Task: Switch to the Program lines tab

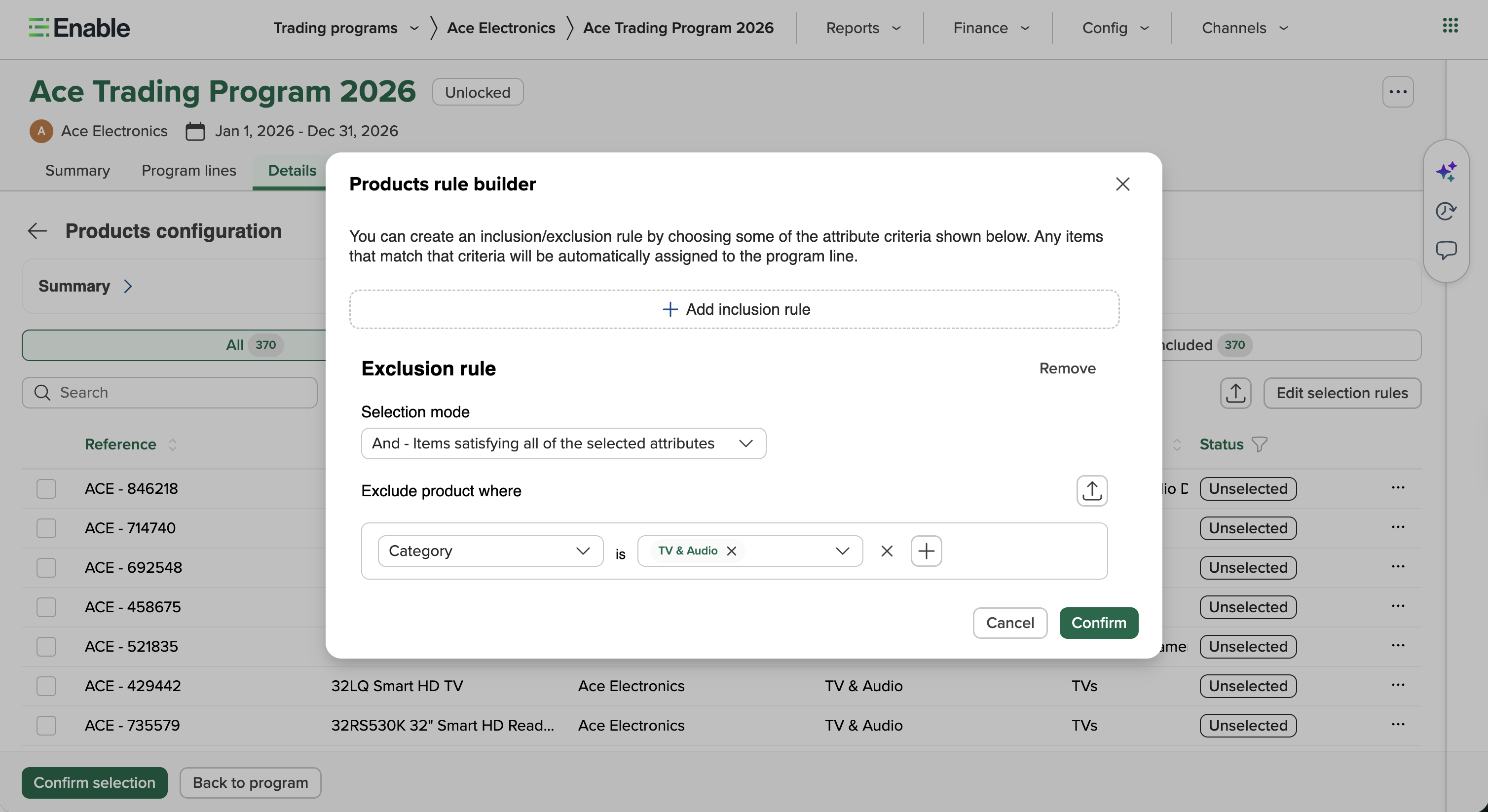Action: pos(189,170)
